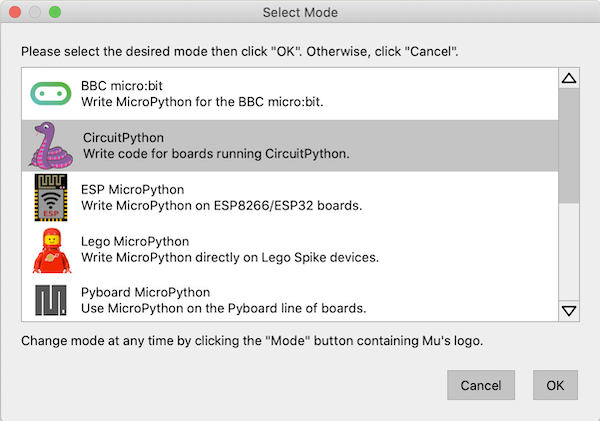This screenshot has width=600, height=421.
Task: Click the scroll up arrow of mode list
Action: 569,78
